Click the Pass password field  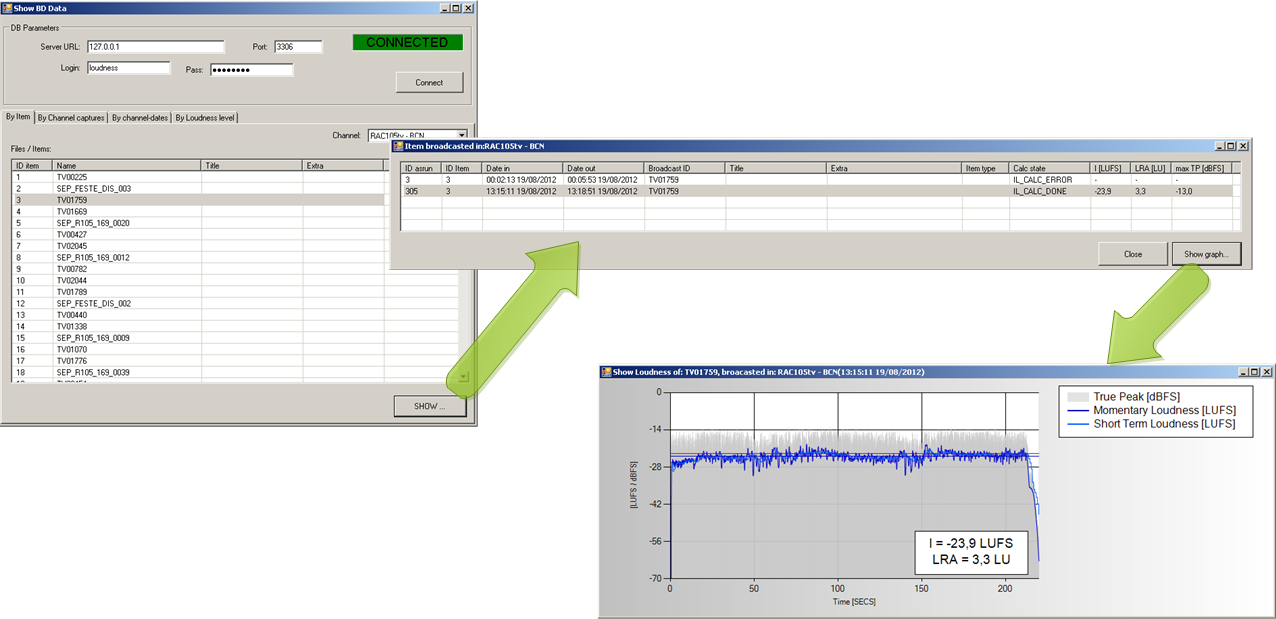tap(251, 70)
